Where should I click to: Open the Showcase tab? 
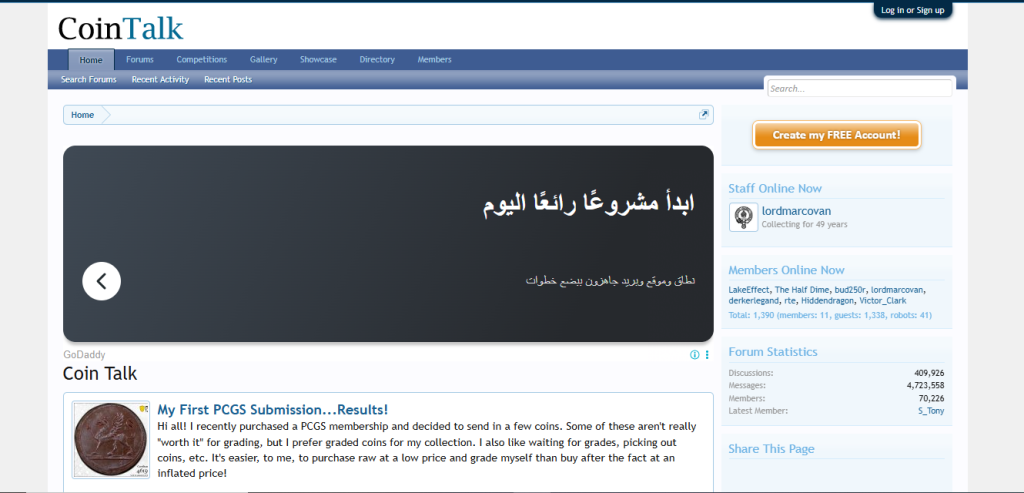click(318, 59)
